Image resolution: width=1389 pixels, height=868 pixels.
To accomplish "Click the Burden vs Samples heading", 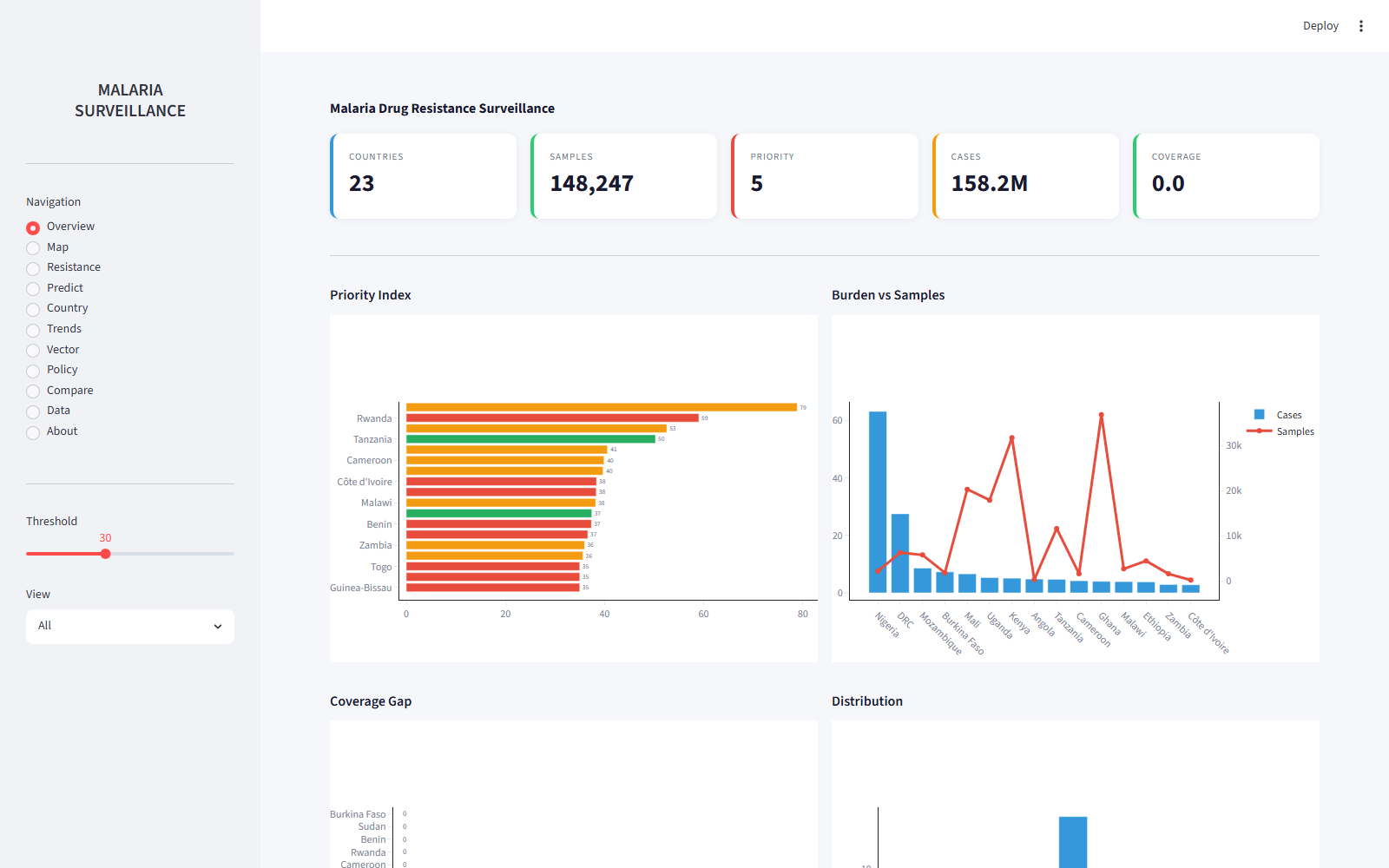I will (x=888, y=295).
